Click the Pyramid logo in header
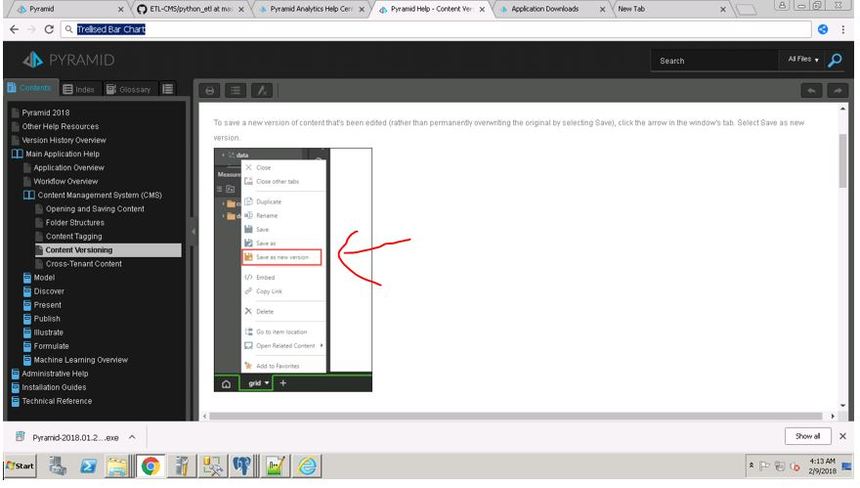Image resolution: width=860 pixels, height=488 pixels. pos(69,60)
